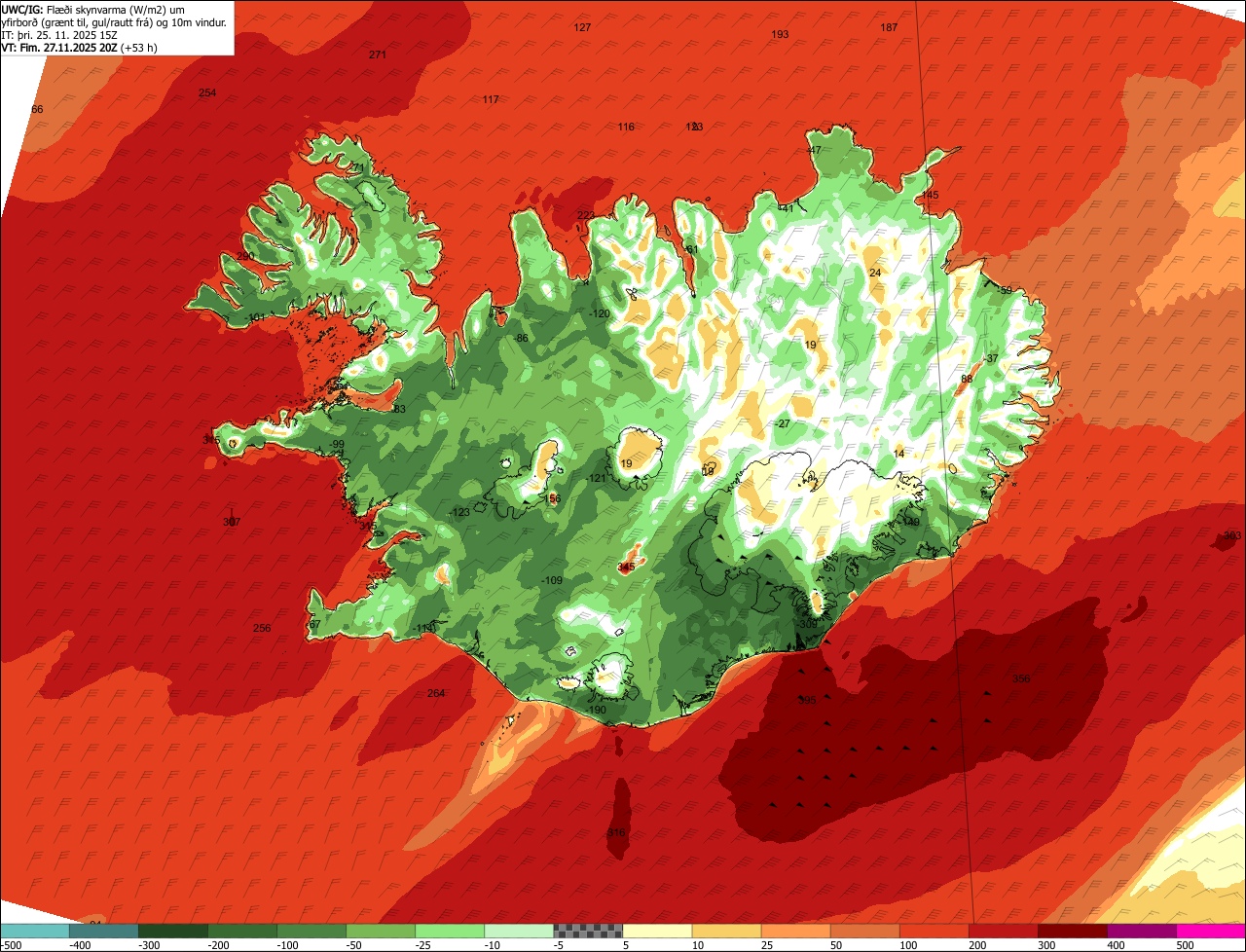The height and width of the screenshot is (952, 1246).
Task: Select the legend swatch between -400 and -300
Action: coord(103,931)
